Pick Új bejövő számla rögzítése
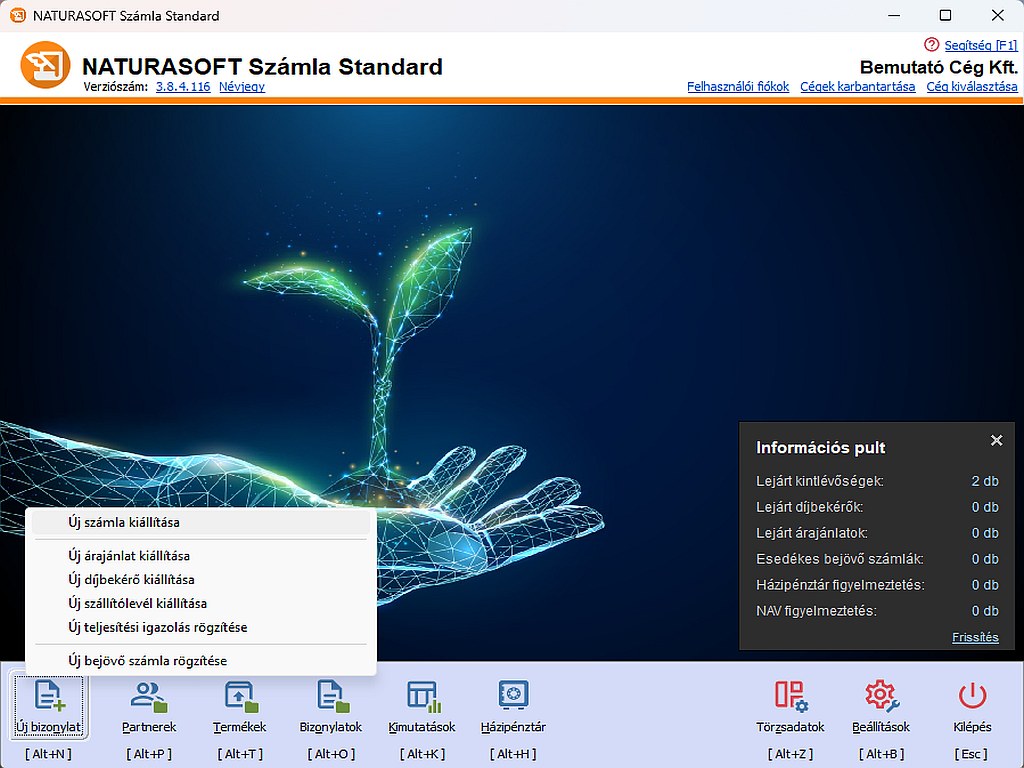 pos(147,661)
